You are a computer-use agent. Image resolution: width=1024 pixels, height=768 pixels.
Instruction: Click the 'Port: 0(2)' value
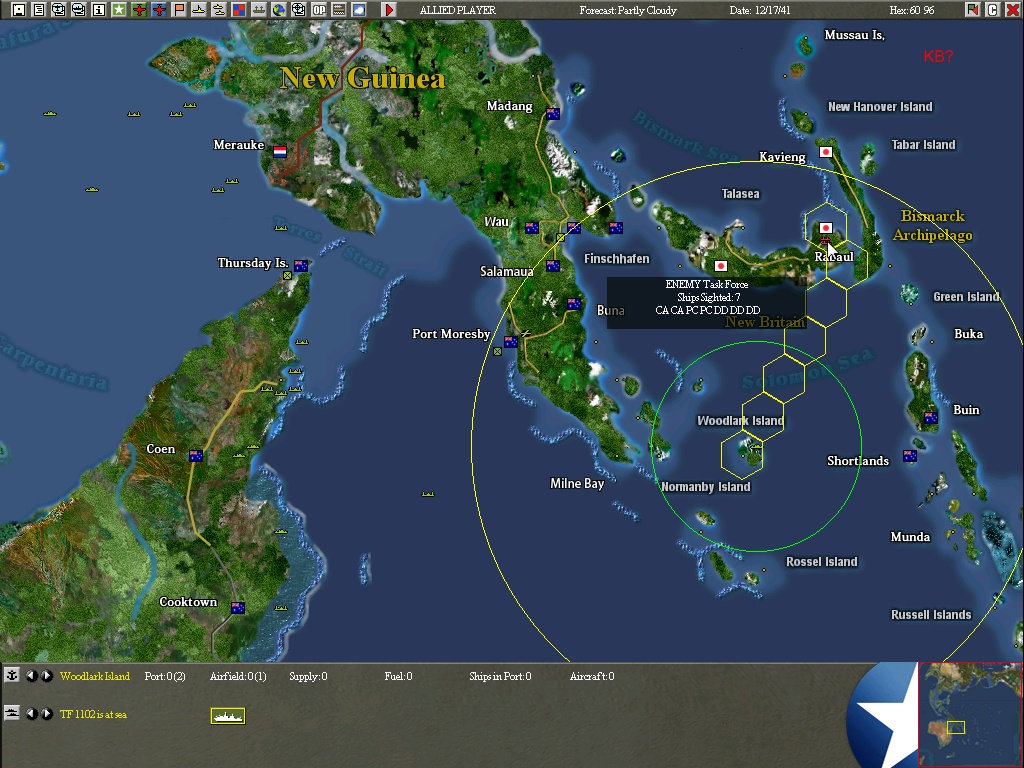165,676
